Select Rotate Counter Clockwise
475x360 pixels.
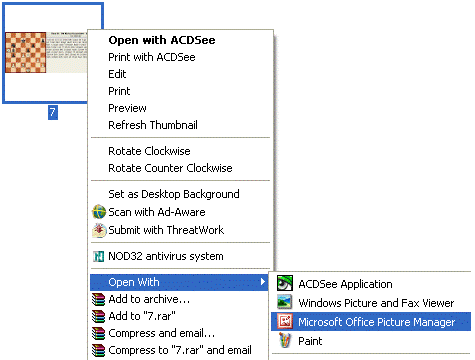click(180, 168)
